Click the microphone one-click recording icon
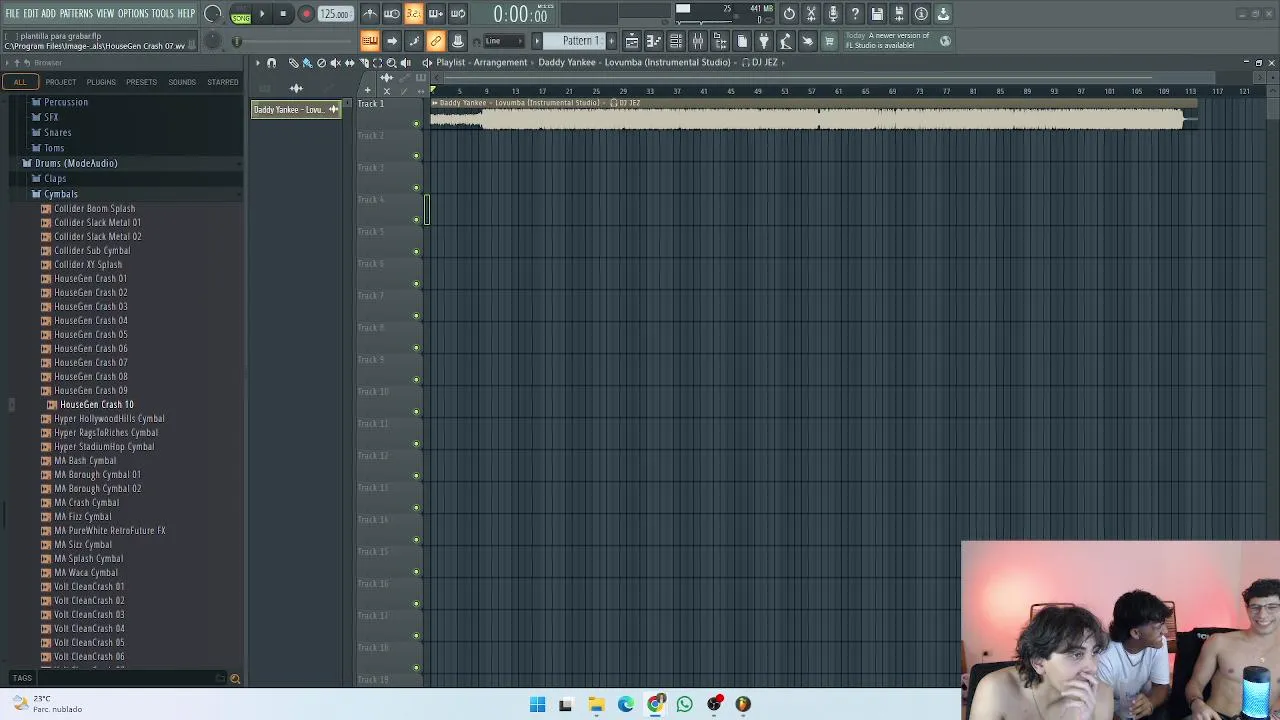Viewport: 1280px width, 720px height. pyautogui.click(x=833, y=14)
